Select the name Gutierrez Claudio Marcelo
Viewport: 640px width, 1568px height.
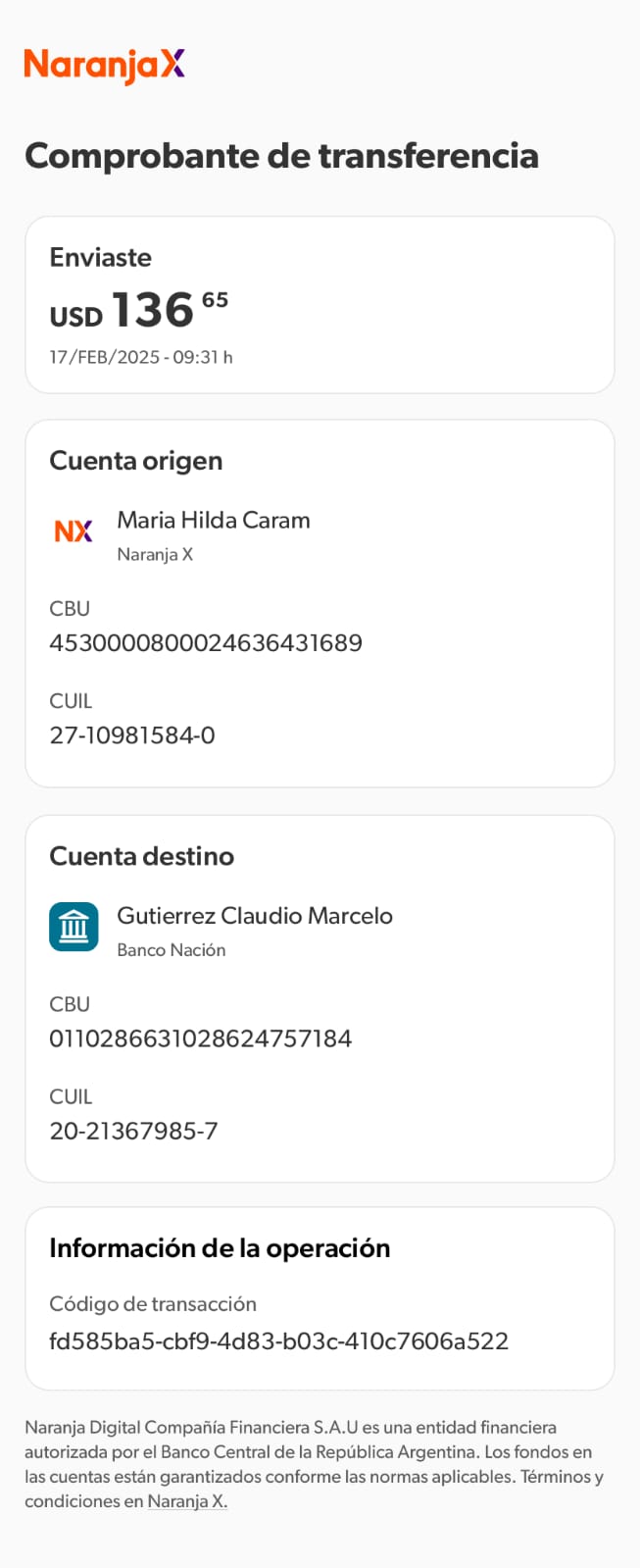pyautogui.click(x=255, y=916)
